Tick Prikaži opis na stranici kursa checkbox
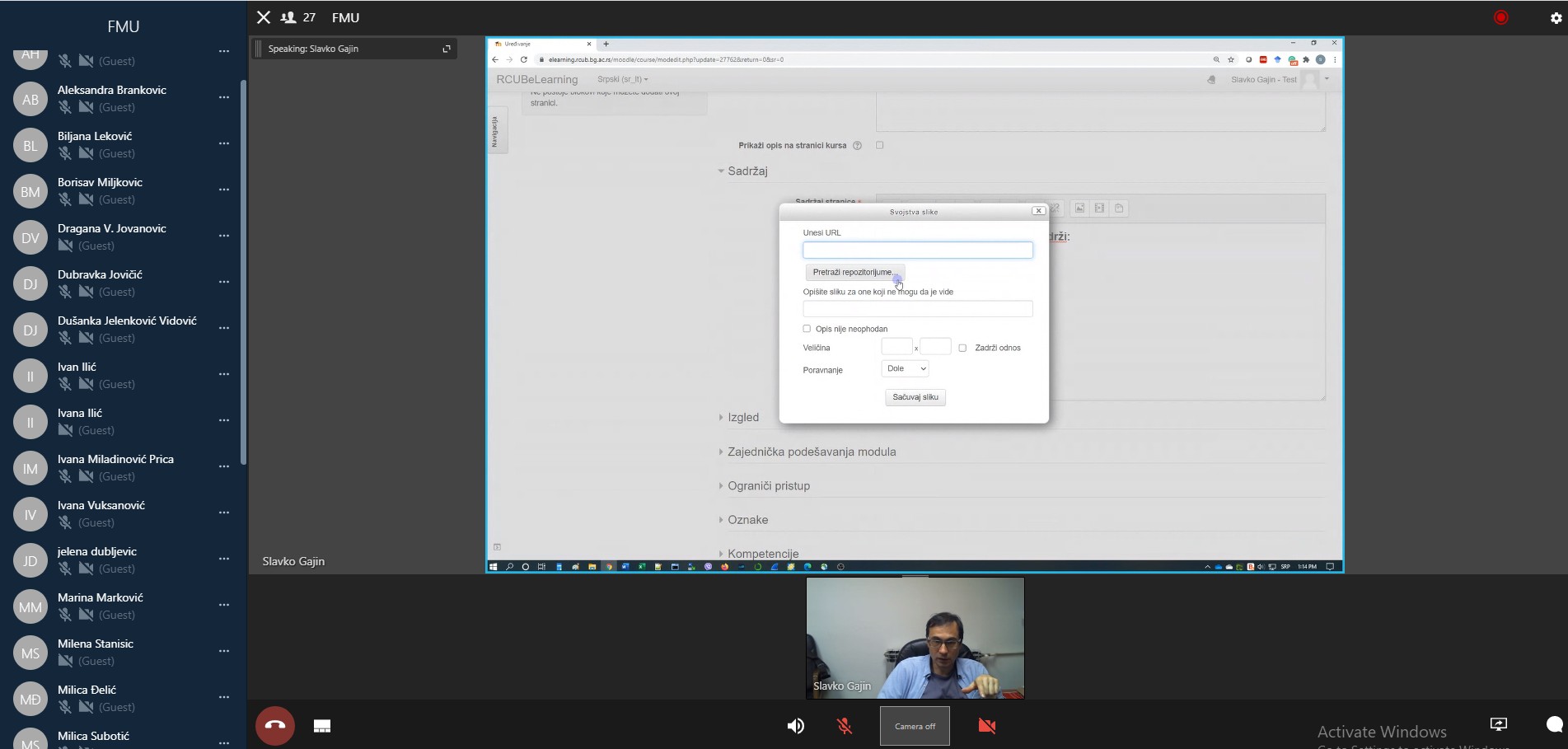Image resolution: width=1568 pixels, height=749 pixels. coord(879,145)
